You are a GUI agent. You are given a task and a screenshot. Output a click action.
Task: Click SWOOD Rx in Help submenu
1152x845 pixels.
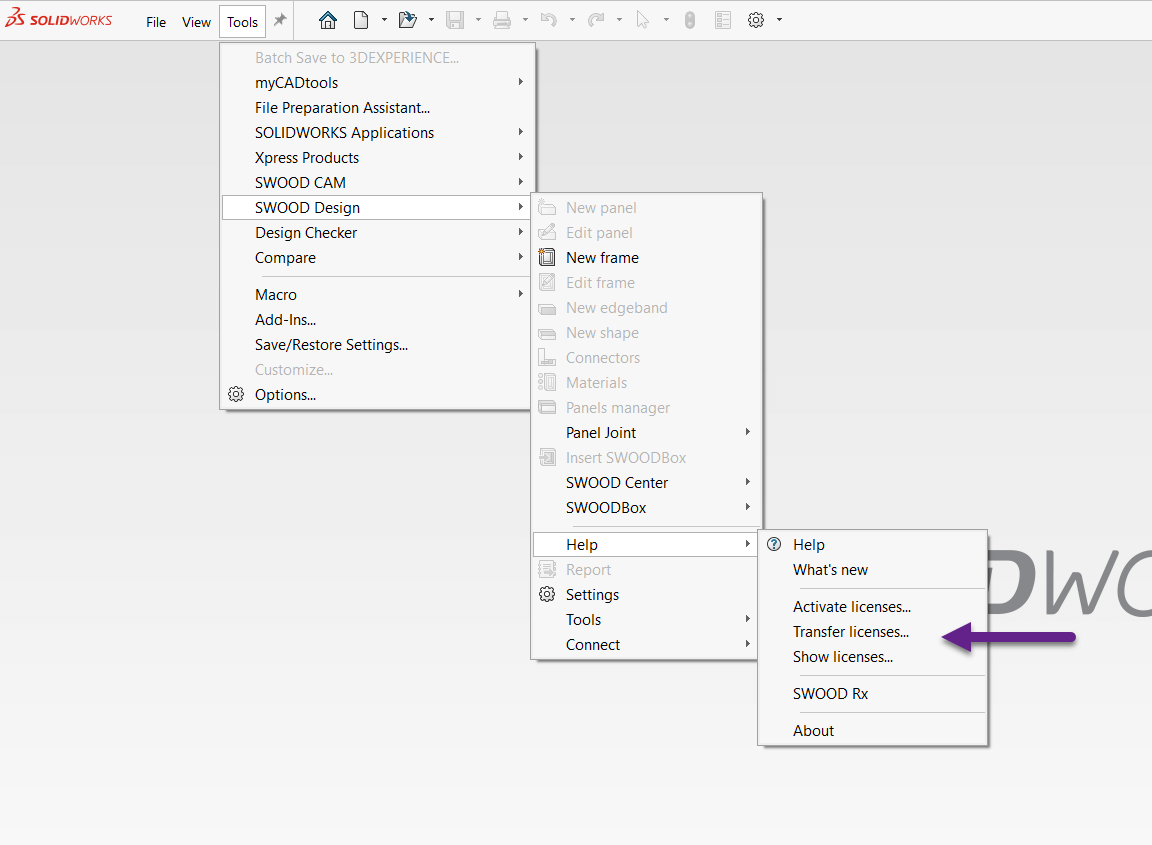pos(830,694)
